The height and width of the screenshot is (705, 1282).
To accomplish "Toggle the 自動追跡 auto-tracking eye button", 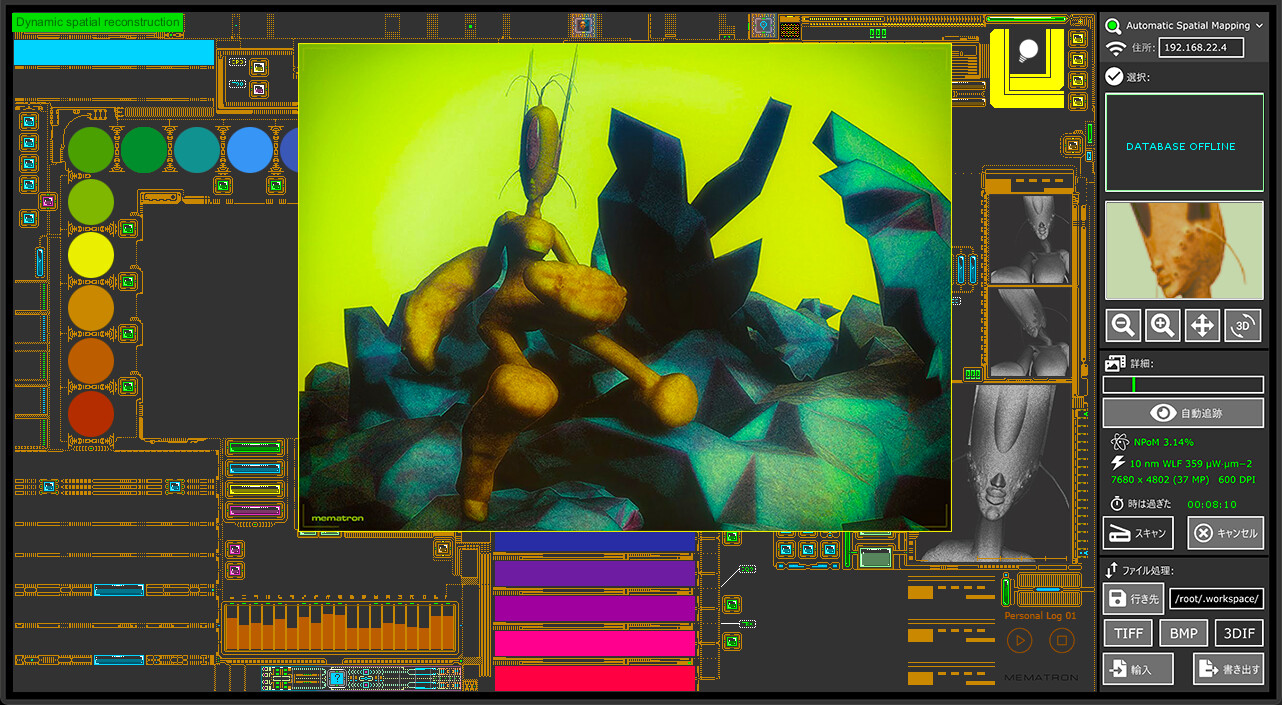I will click(x=1183, y=413).
